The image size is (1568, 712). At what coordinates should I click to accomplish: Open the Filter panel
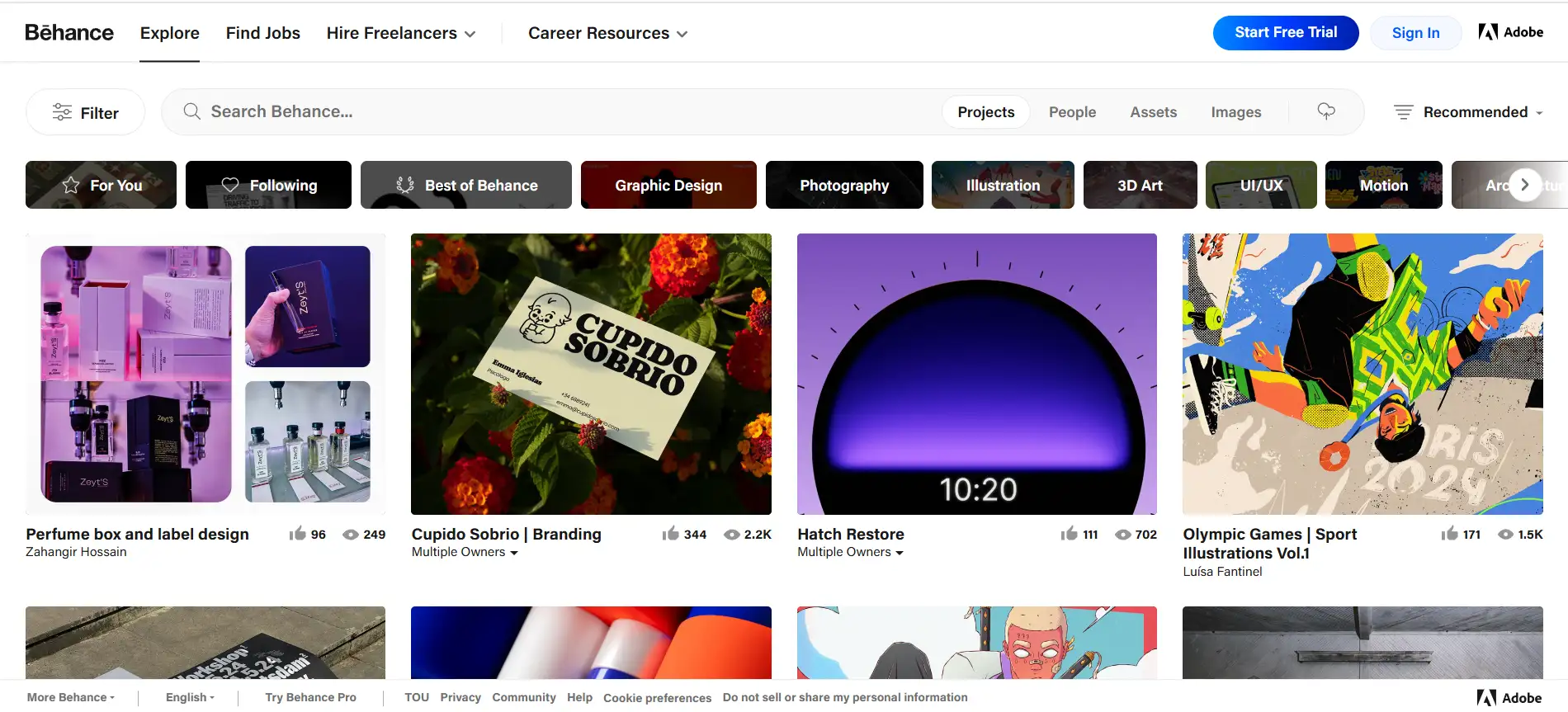pos(85,112)
